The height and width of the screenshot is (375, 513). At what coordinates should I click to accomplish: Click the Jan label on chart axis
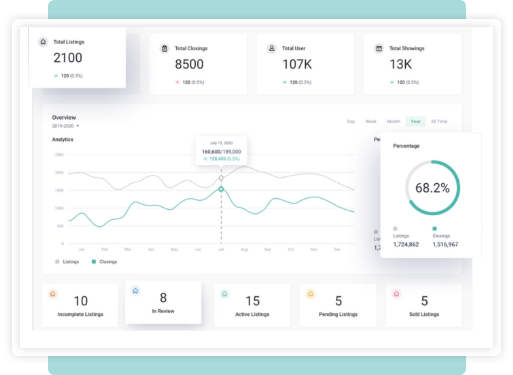[x=81, y=249]
